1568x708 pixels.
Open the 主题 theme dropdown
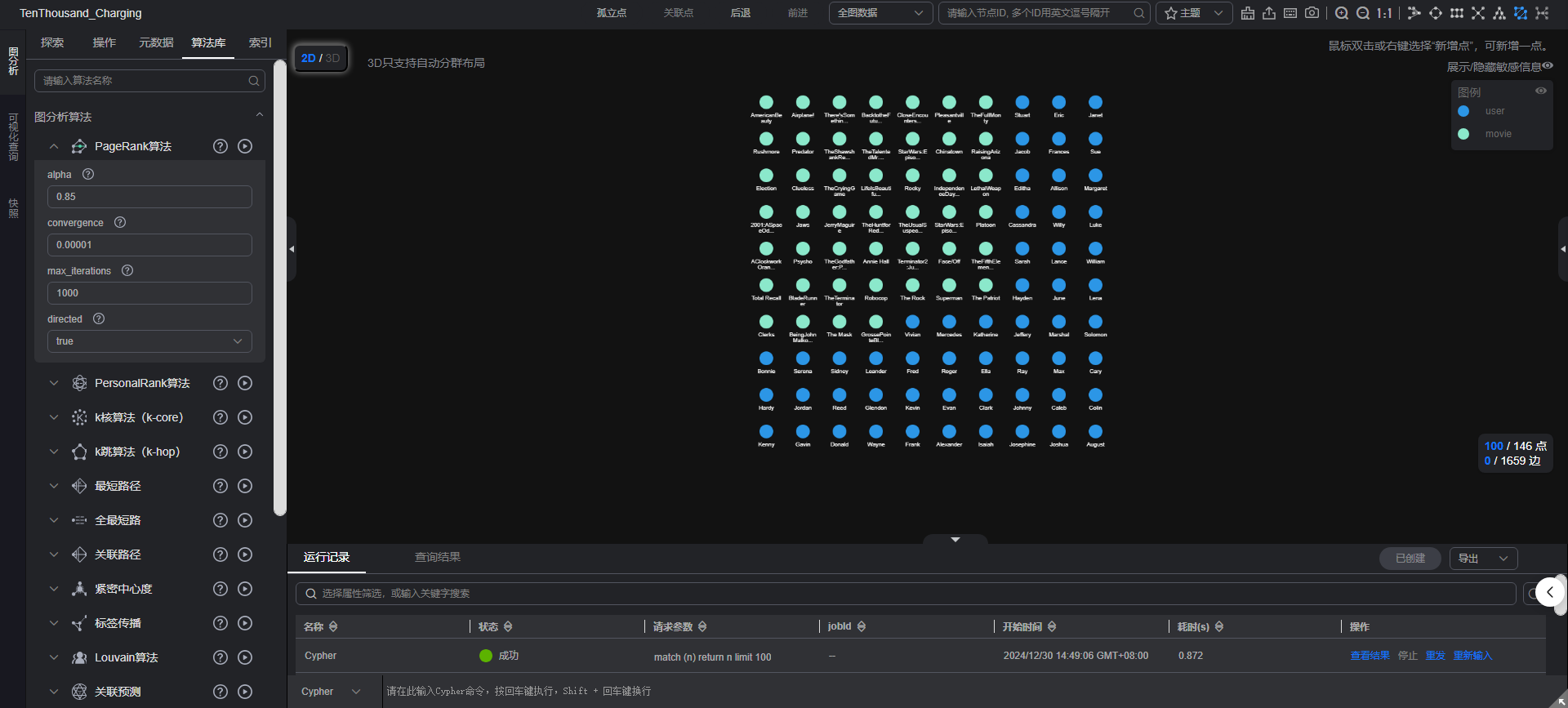1194,13
